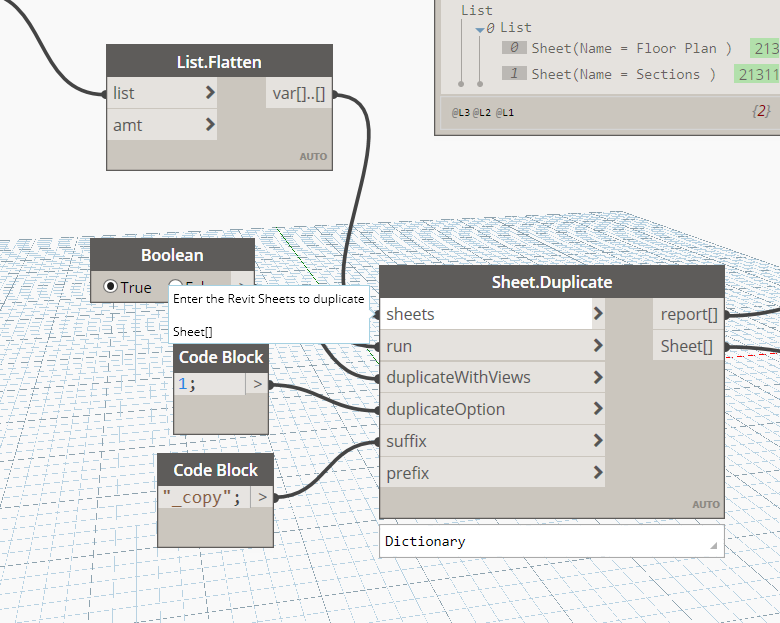Select the var[]..[] output of List.Flatten
The width and height of the screenshot is (780, 623).
click(297, 94)
